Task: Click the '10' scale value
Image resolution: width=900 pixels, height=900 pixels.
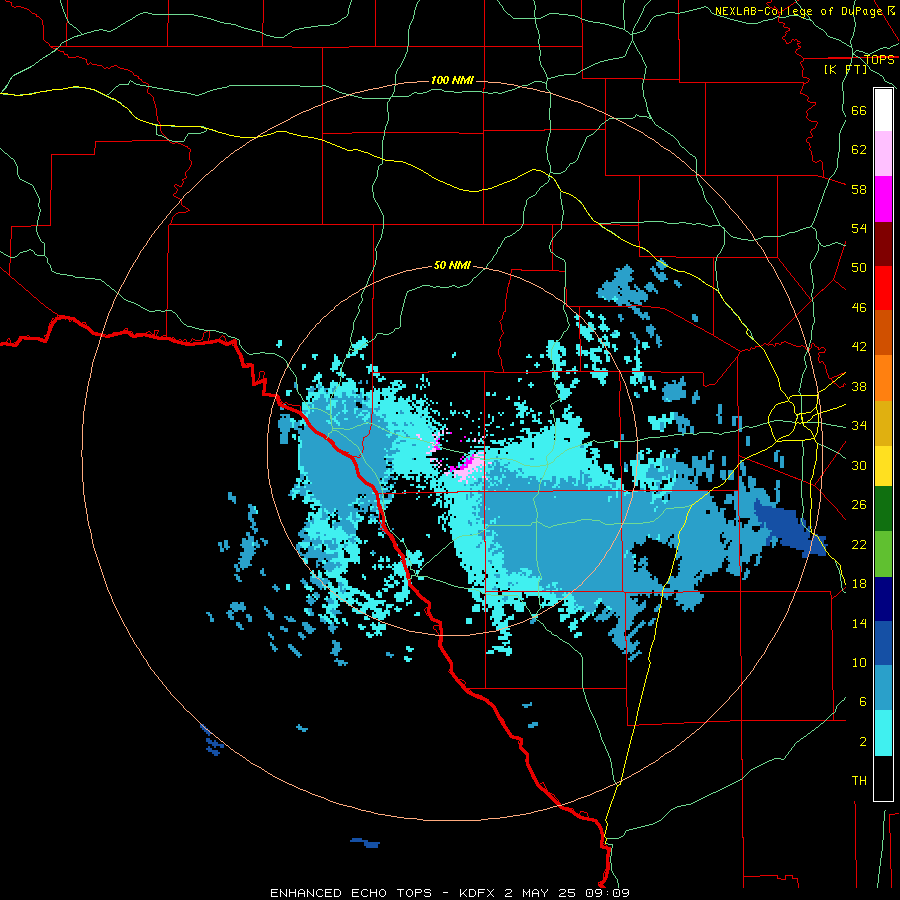Action: click(859, 663)
